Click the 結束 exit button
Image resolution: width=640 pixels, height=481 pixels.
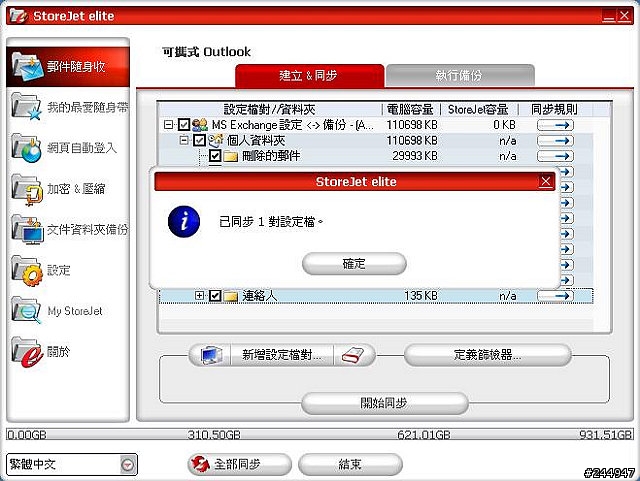(x=350, y=464)
